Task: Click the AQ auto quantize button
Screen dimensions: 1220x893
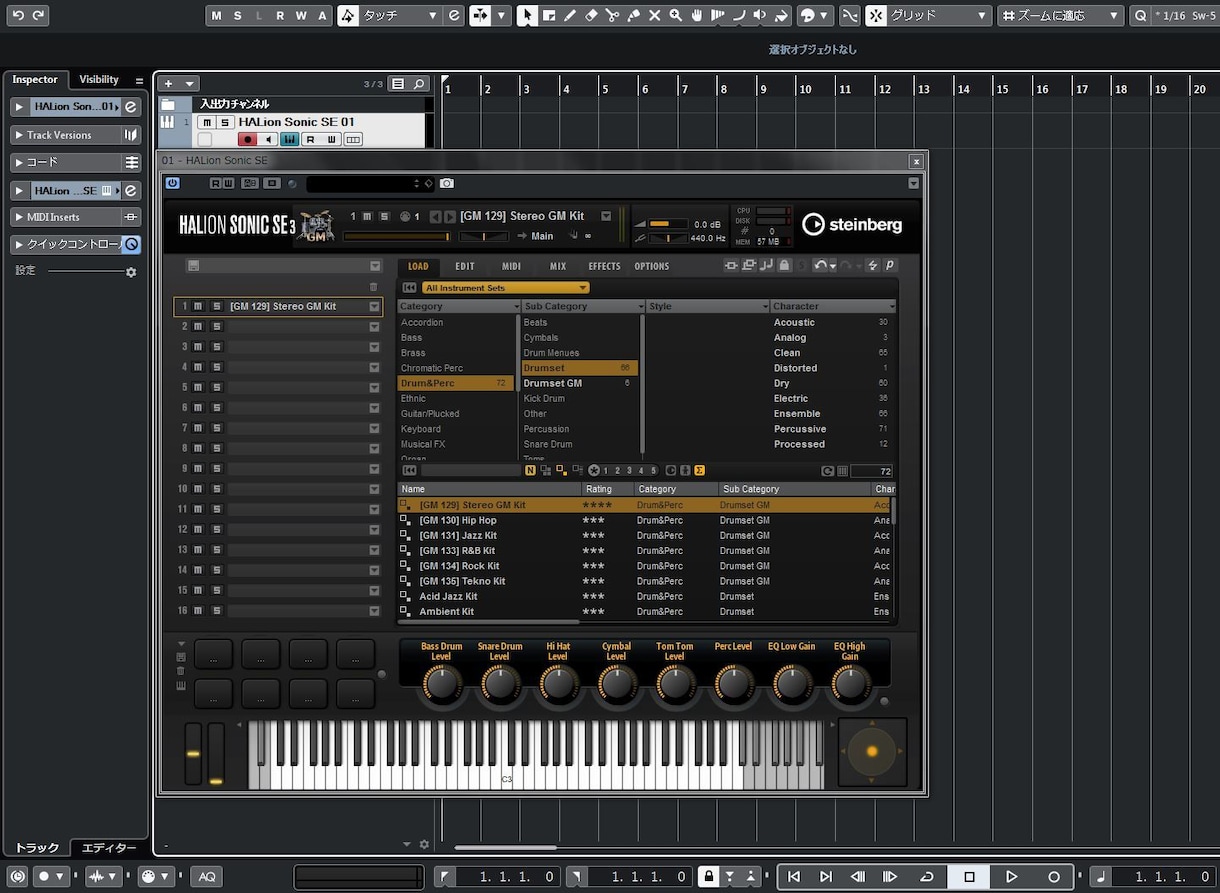Action: coord(206,877)
